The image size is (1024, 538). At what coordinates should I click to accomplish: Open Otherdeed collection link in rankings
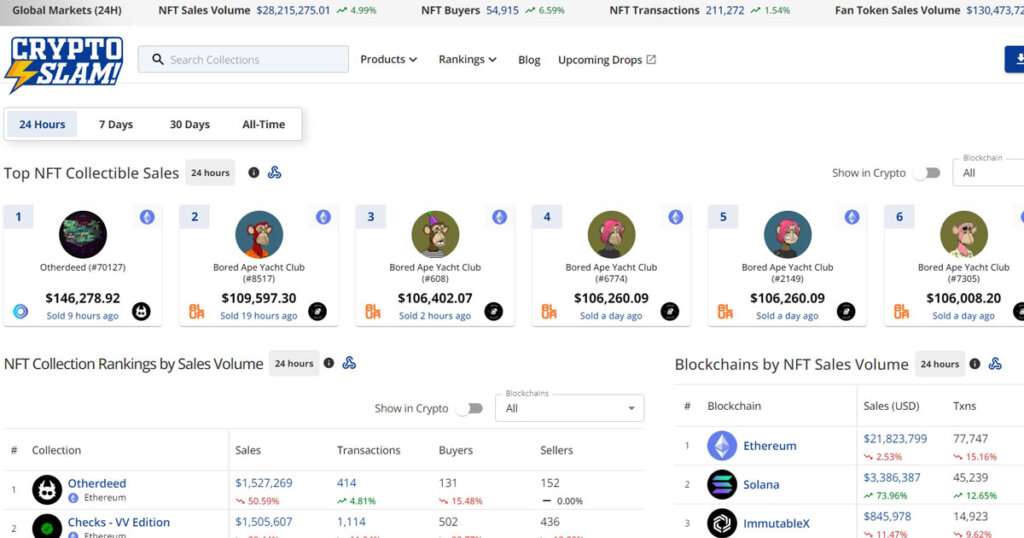coord(97,483)
